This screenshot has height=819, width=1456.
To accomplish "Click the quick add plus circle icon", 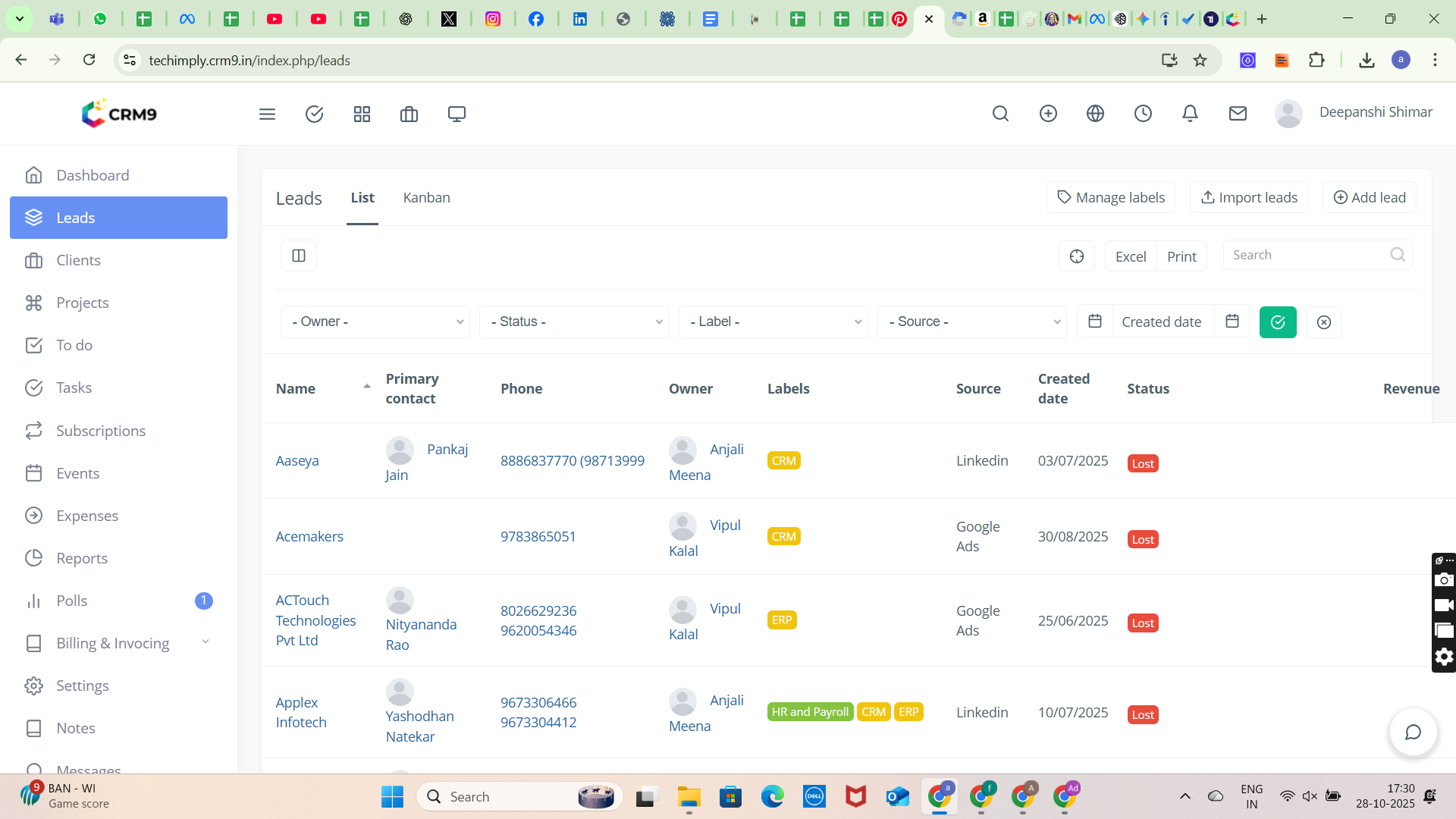I will coord(1048,114).
